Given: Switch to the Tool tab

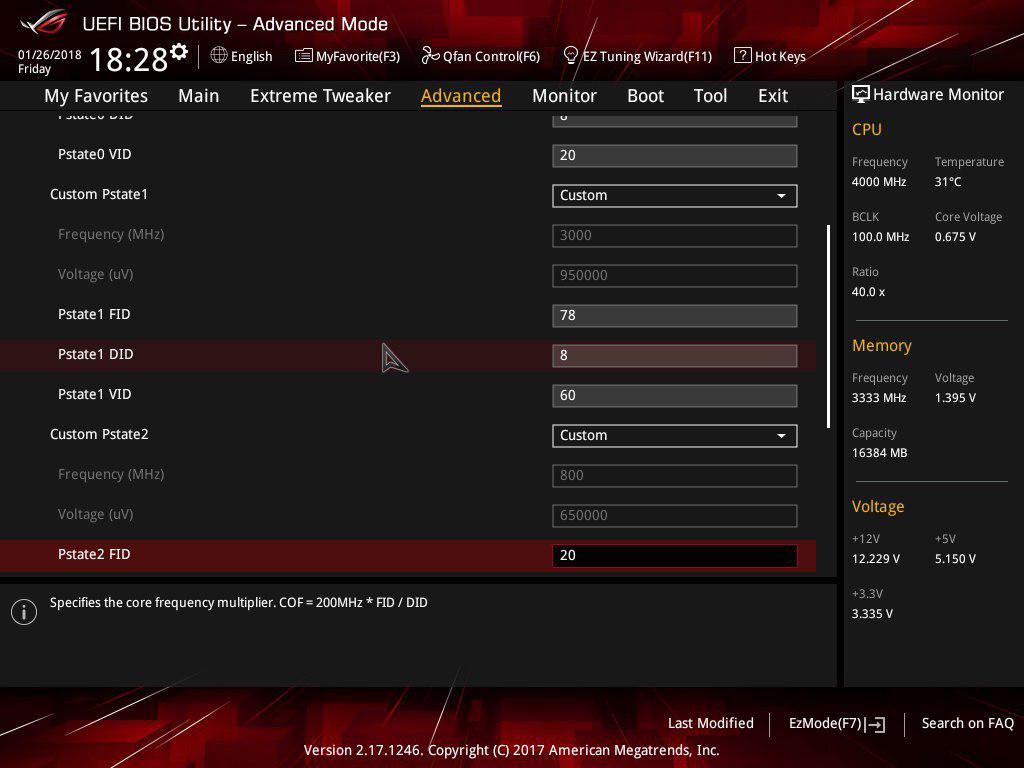Looking at the screenshot, I should pyautogui.click(x=711, y=96).
